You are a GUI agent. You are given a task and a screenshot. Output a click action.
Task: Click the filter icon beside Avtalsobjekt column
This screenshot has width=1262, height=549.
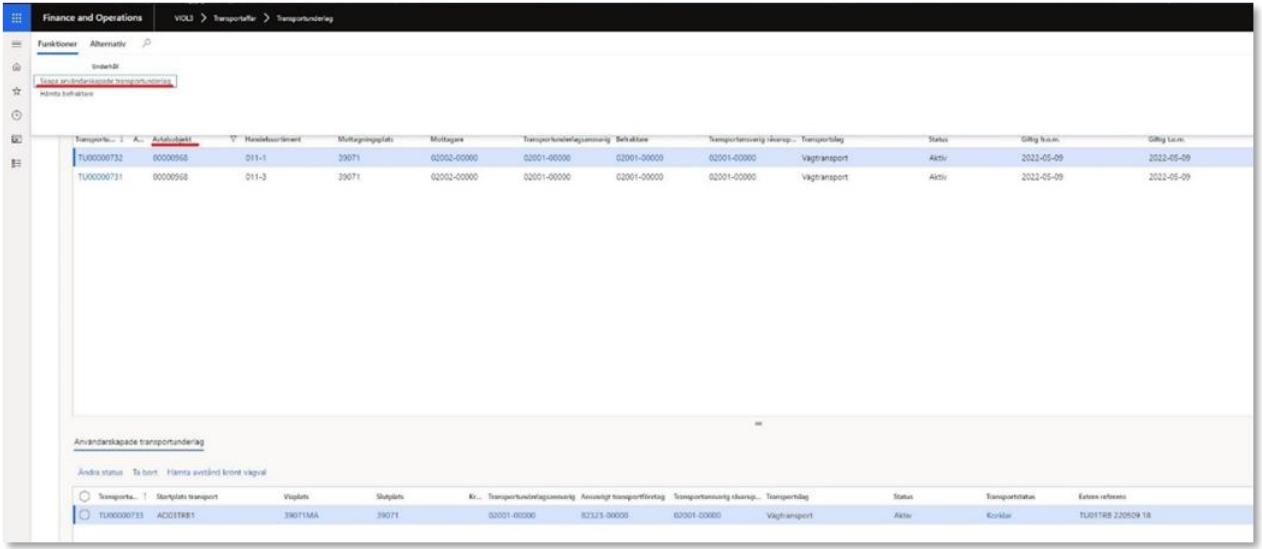click(x=233, y=139)
